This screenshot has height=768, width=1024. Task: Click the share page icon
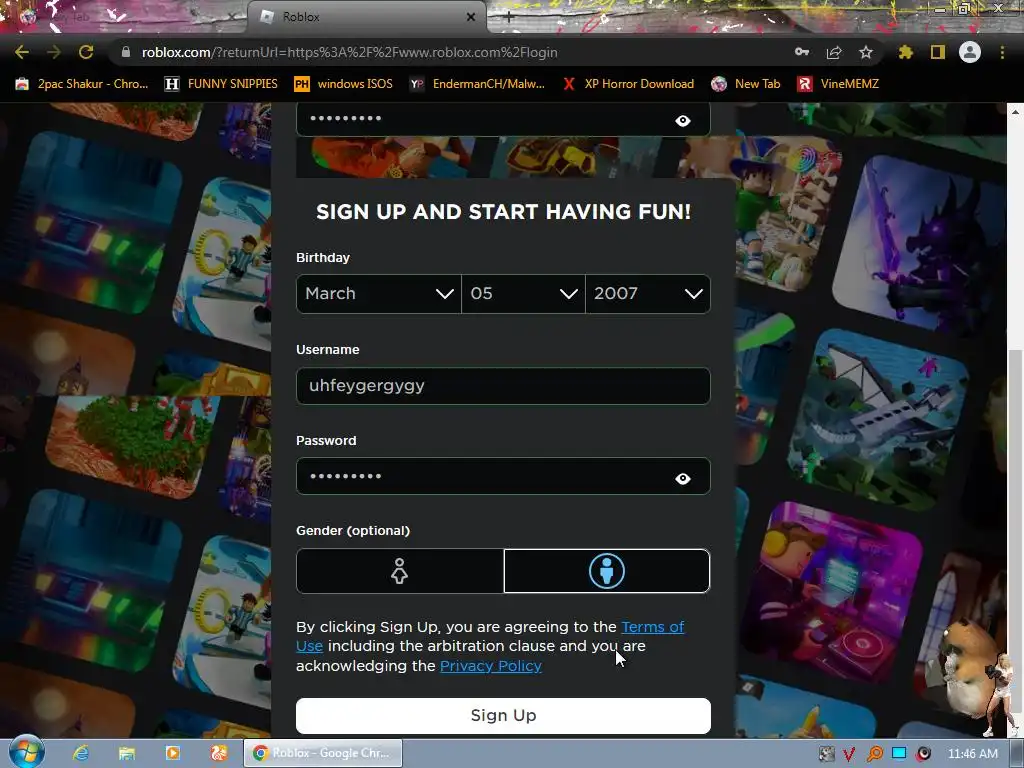834,52
